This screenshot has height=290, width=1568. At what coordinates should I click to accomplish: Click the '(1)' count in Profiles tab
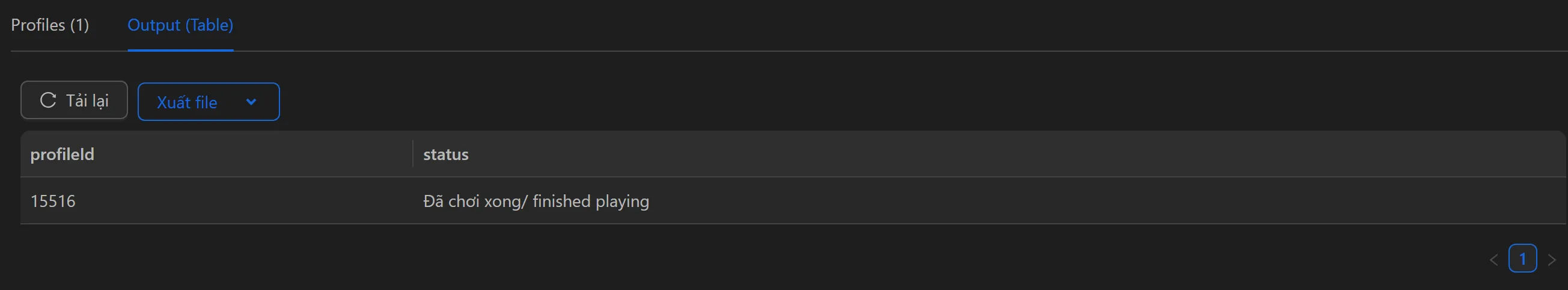click(79, 25)
